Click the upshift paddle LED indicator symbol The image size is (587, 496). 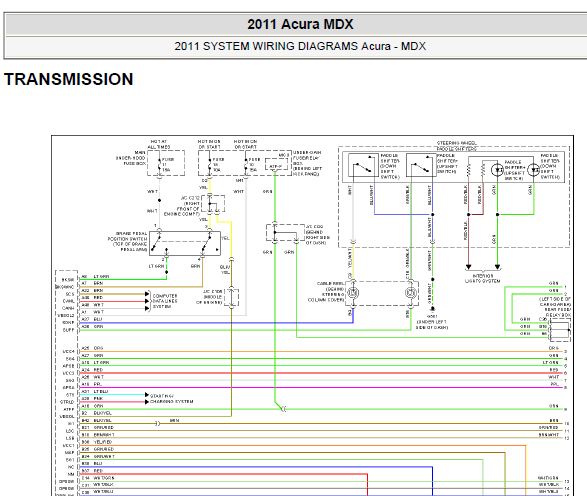click(498, 170)
